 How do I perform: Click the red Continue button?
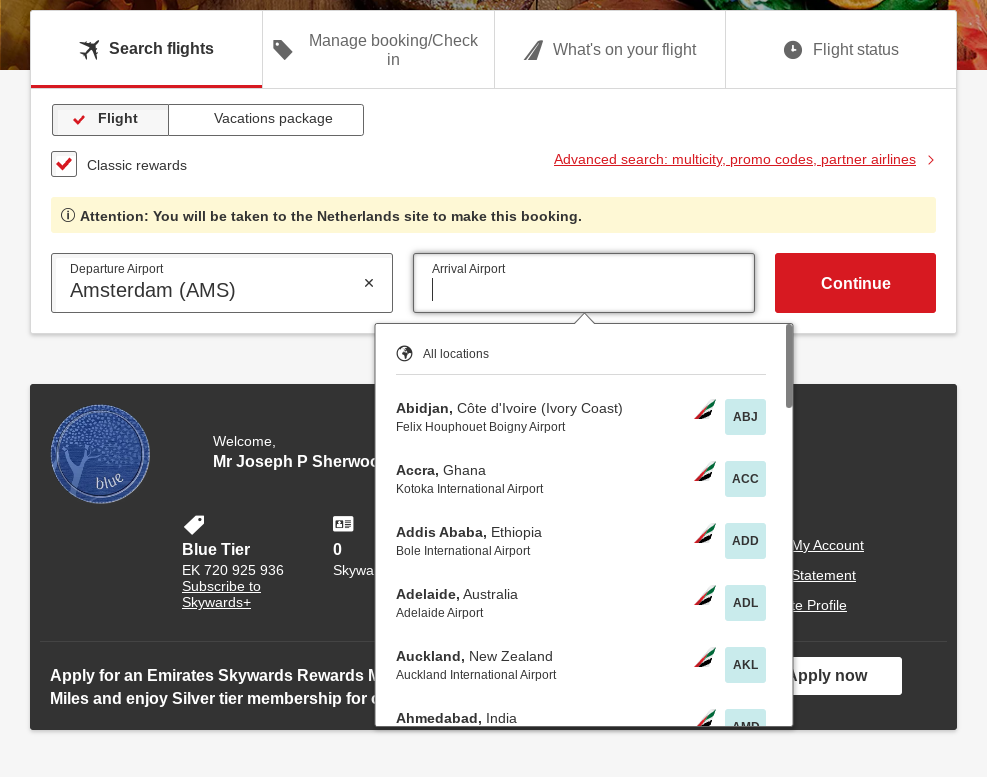855,283
